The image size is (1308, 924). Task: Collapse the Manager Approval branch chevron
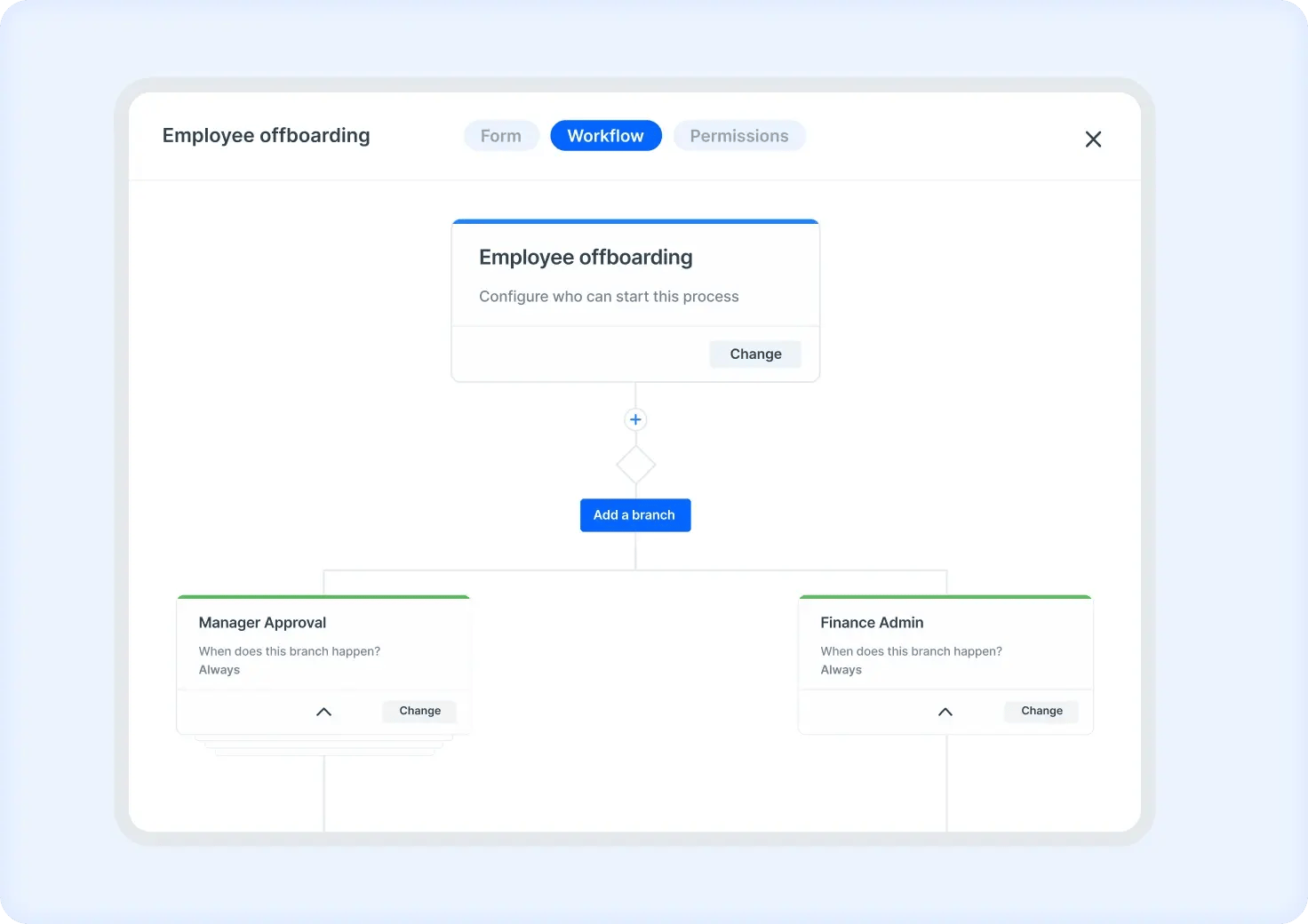[323, 712]
